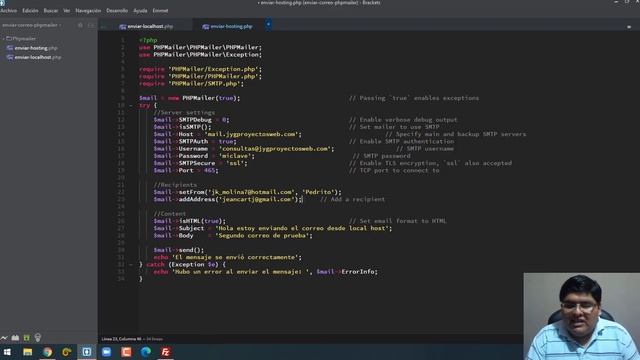Open enviar-hosting.php in the file tree
This screenshot has height=360, width=640.
pos(36,48)
